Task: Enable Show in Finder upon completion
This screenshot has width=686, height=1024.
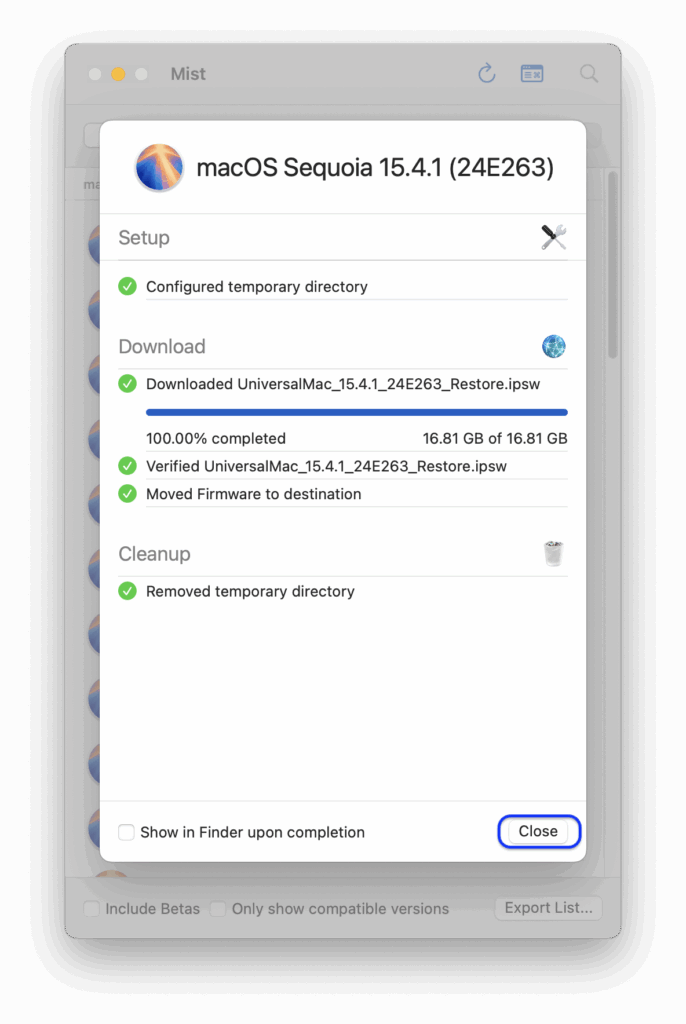Action: coord(126,832)
